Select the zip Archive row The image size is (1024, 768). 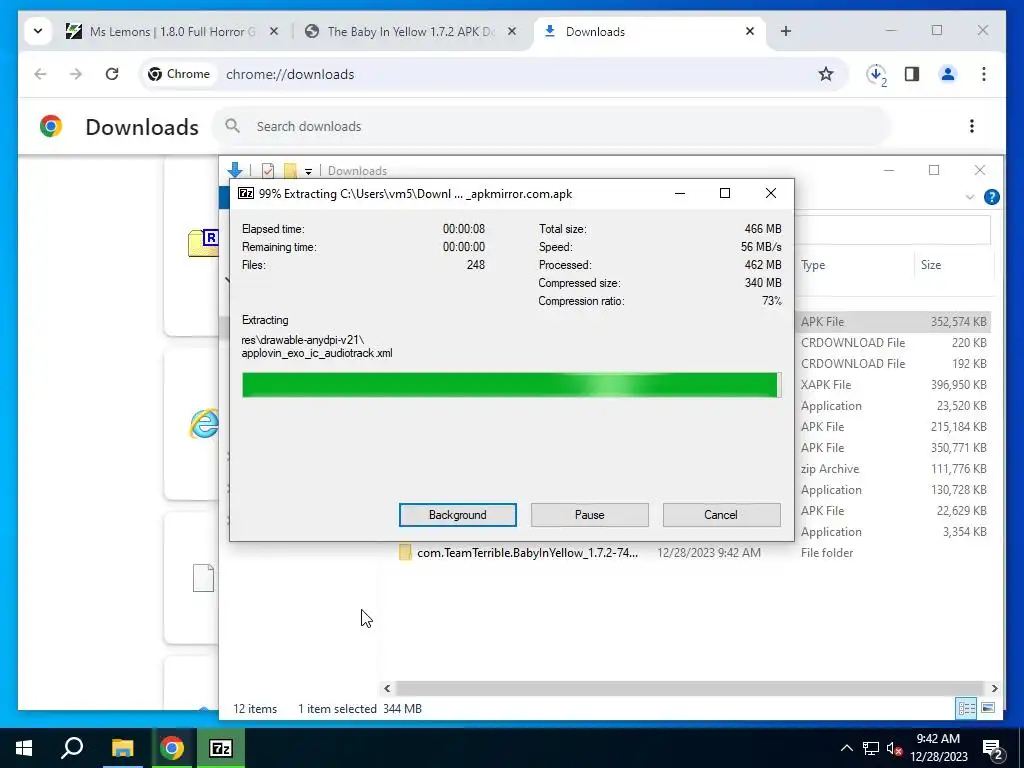[892, 469]
